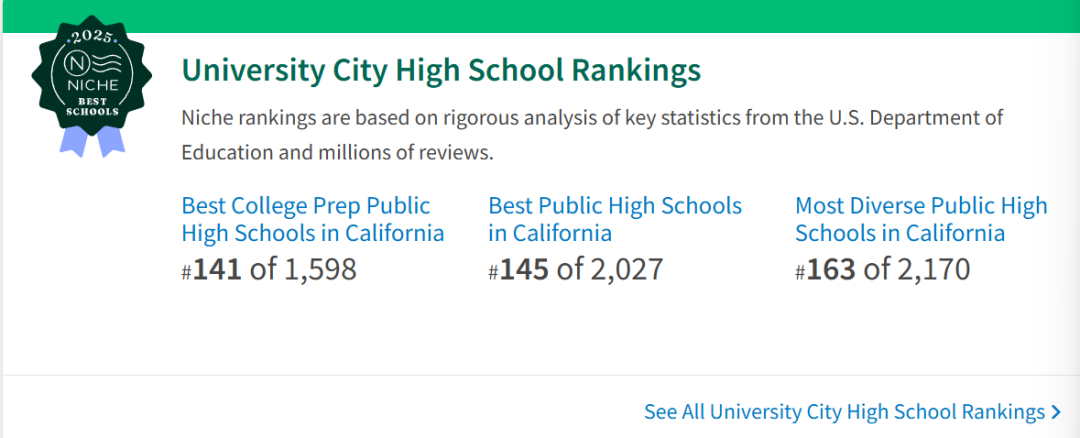Click the 'of 2,027' total count text
Screen dimensions: 1080x438
610,269
